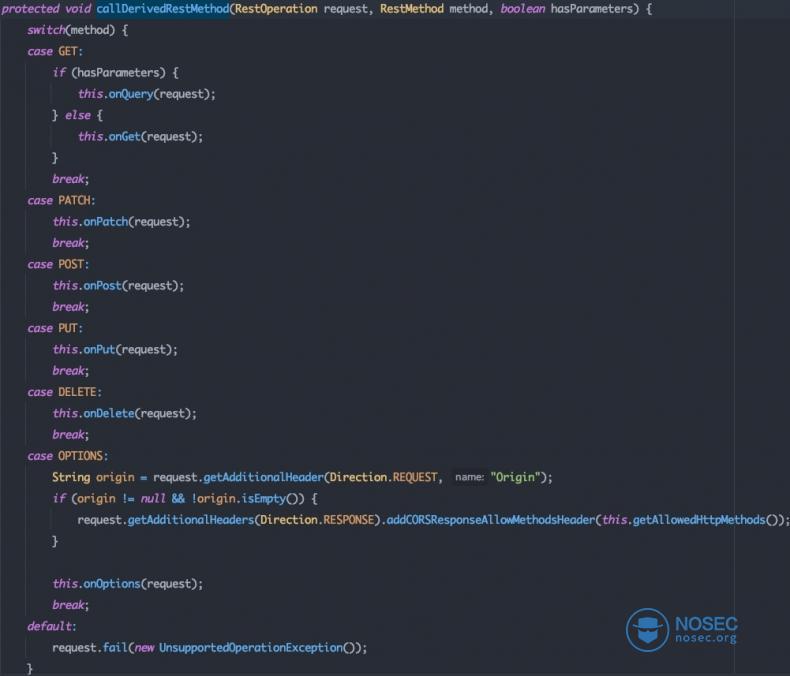Click the this.onPatch(request) call
790x676 pixels.
[x=121, y=222]
